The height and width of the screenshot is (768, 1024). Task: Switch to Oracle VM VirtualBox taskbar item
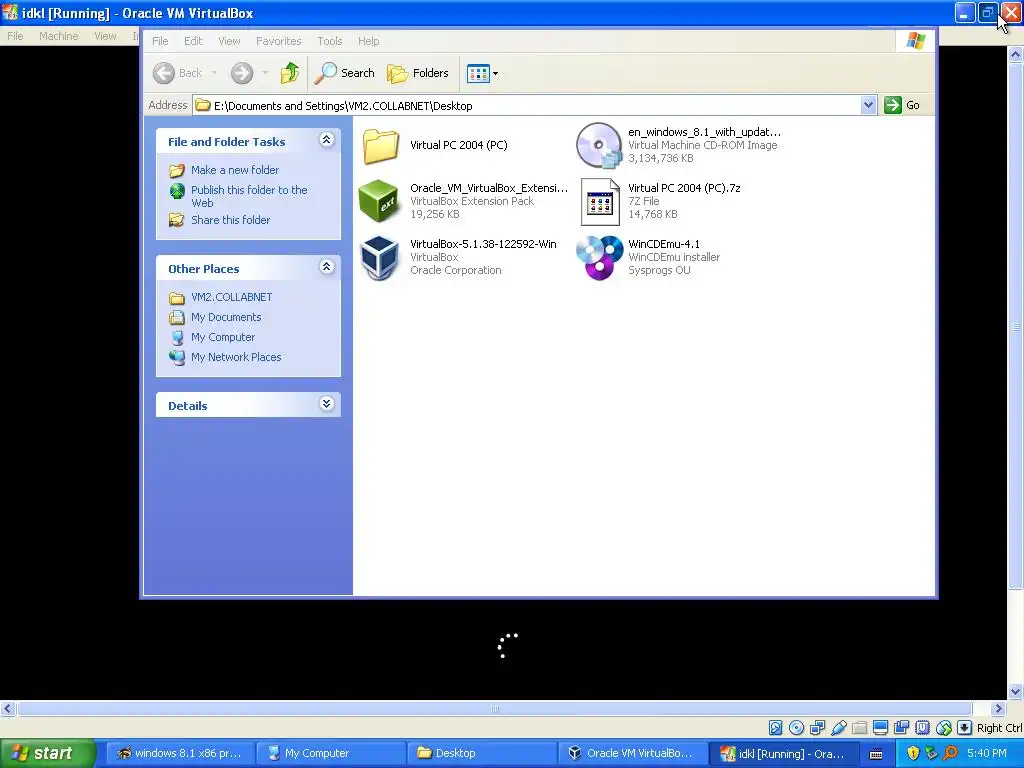[x=632, y=753]
